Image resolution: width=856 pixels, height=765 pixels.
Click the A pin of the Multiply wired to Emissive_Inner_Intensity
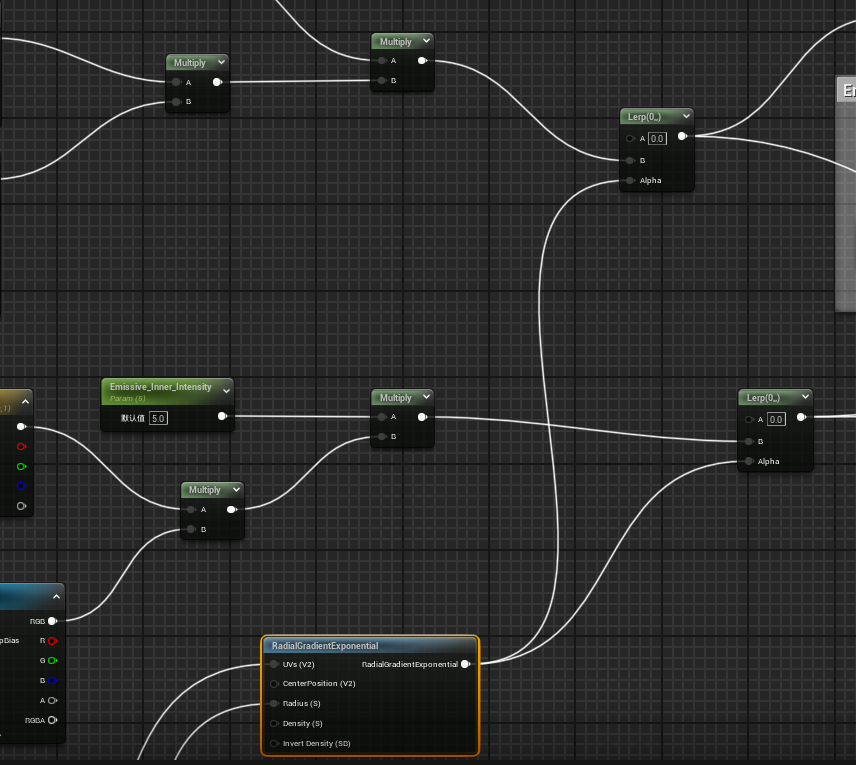[x=382, y=417]
